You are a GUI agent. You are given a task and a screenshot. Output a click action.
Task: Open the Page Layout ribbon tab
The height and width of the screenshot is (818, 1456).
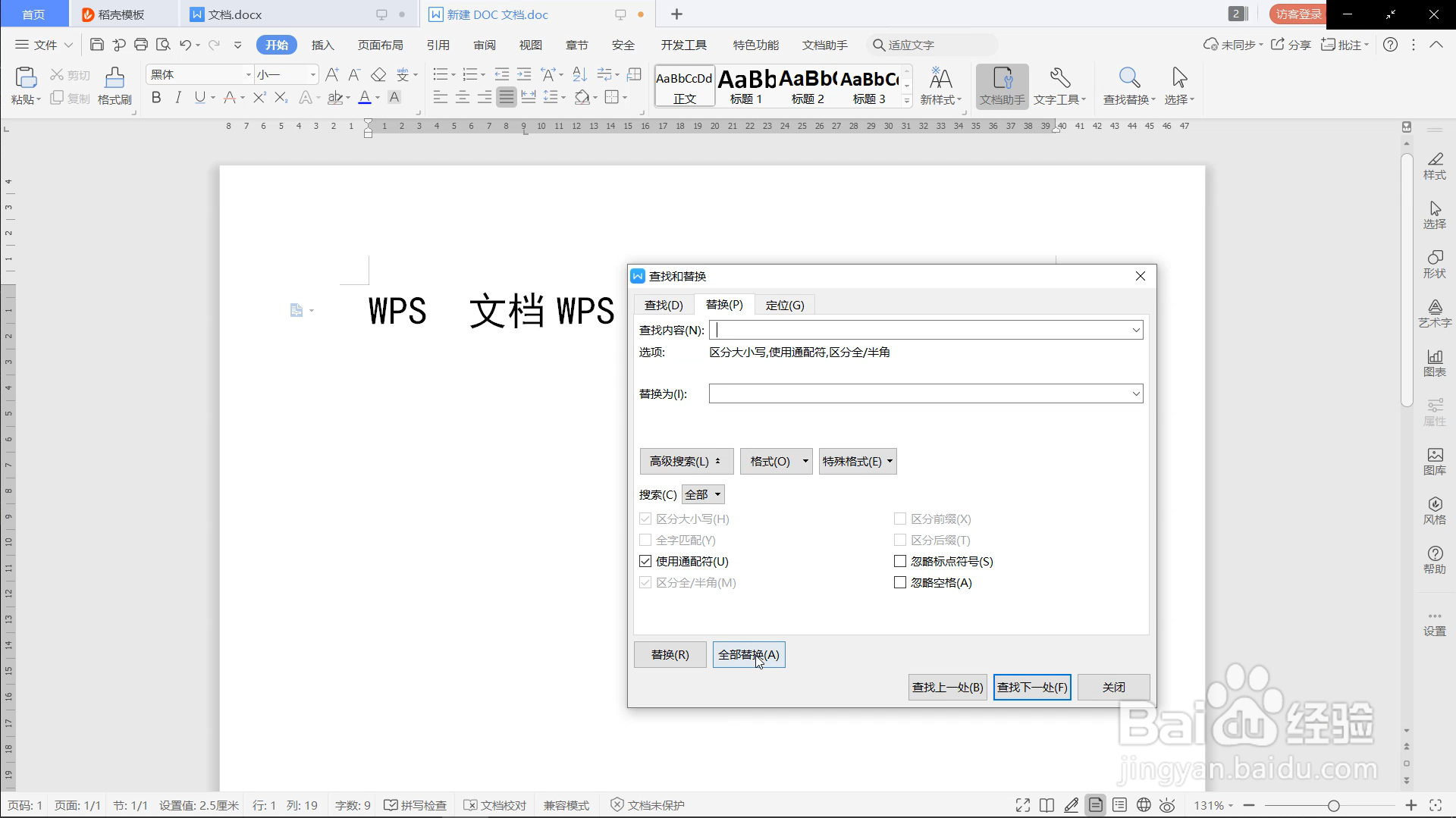381,45
